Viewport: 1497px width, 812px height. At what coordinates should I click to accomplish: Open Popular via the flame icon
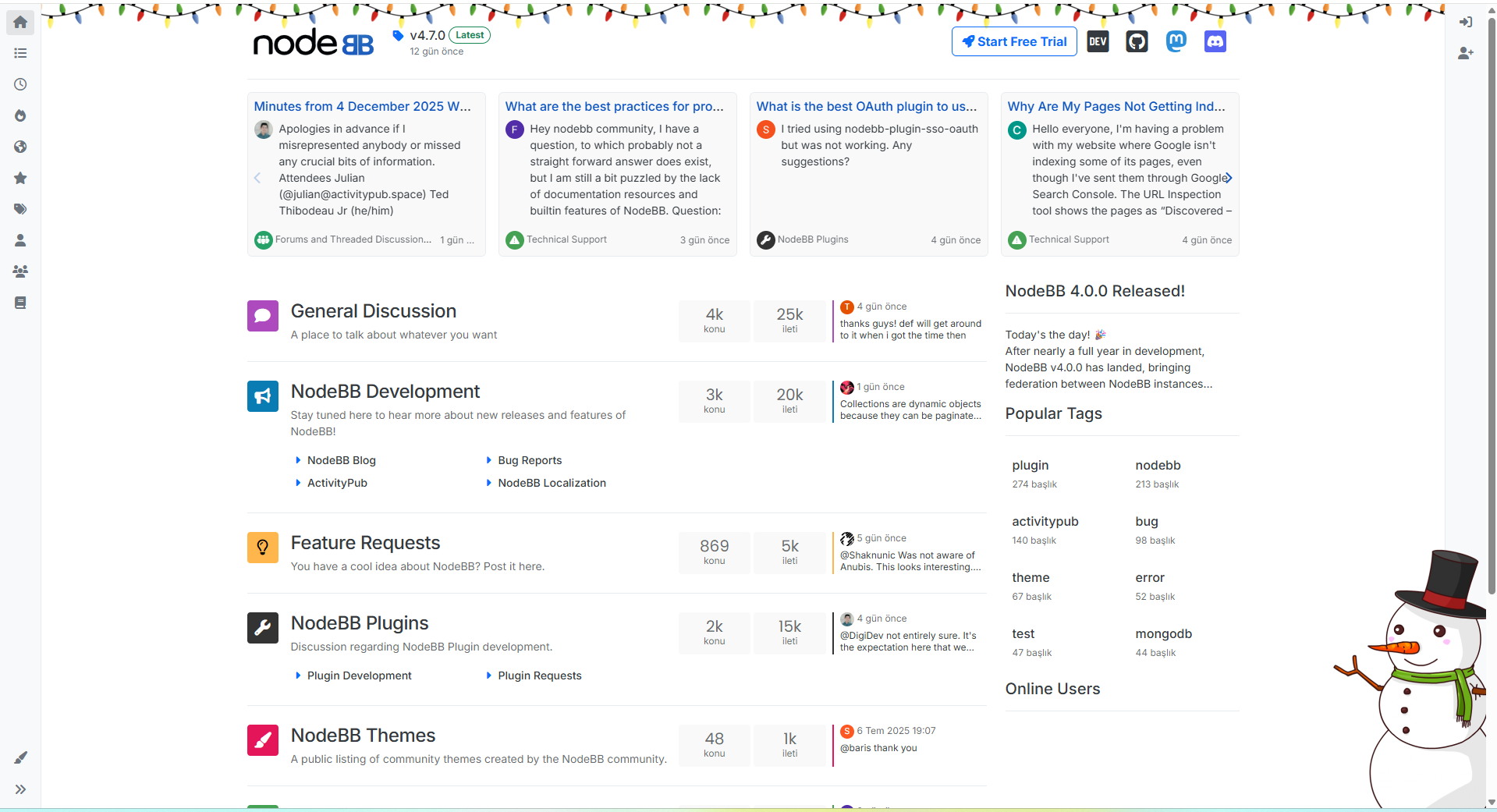(20, 115)
